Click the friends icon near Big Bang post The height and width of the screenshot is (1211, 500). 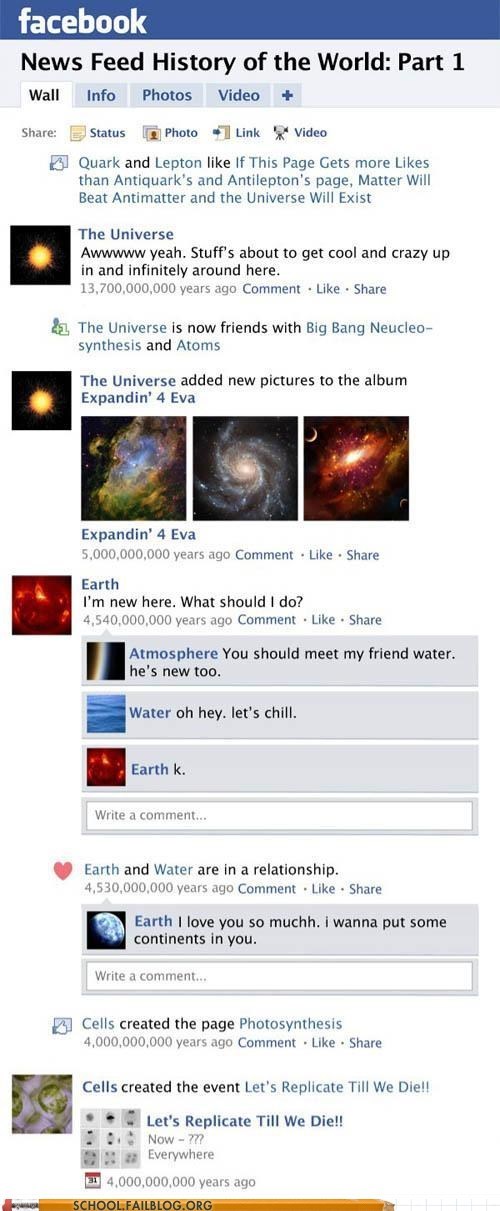(60, 327)
